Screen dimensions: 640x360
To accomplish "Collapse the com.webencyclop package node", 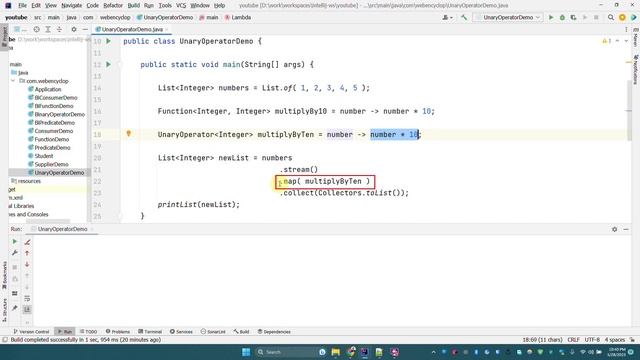I will point(13,81).
